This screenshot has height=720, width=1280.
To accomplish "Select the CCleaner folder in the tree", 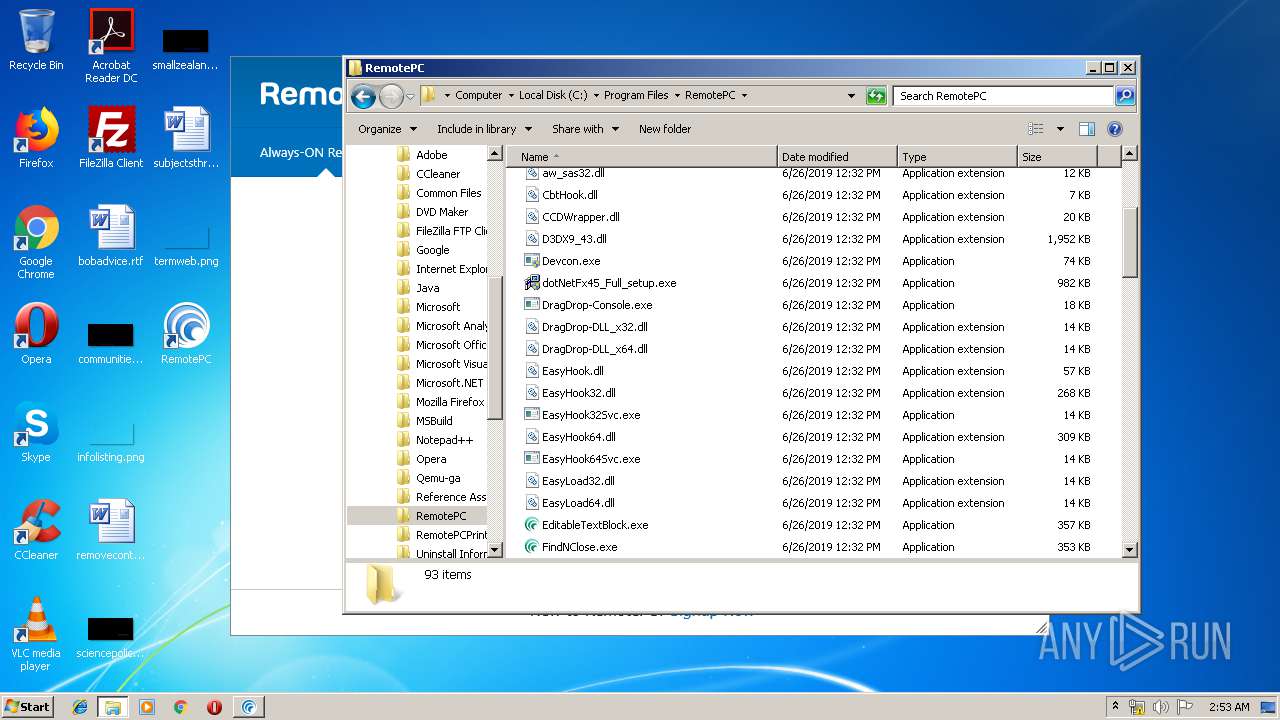I will (438, 174).
